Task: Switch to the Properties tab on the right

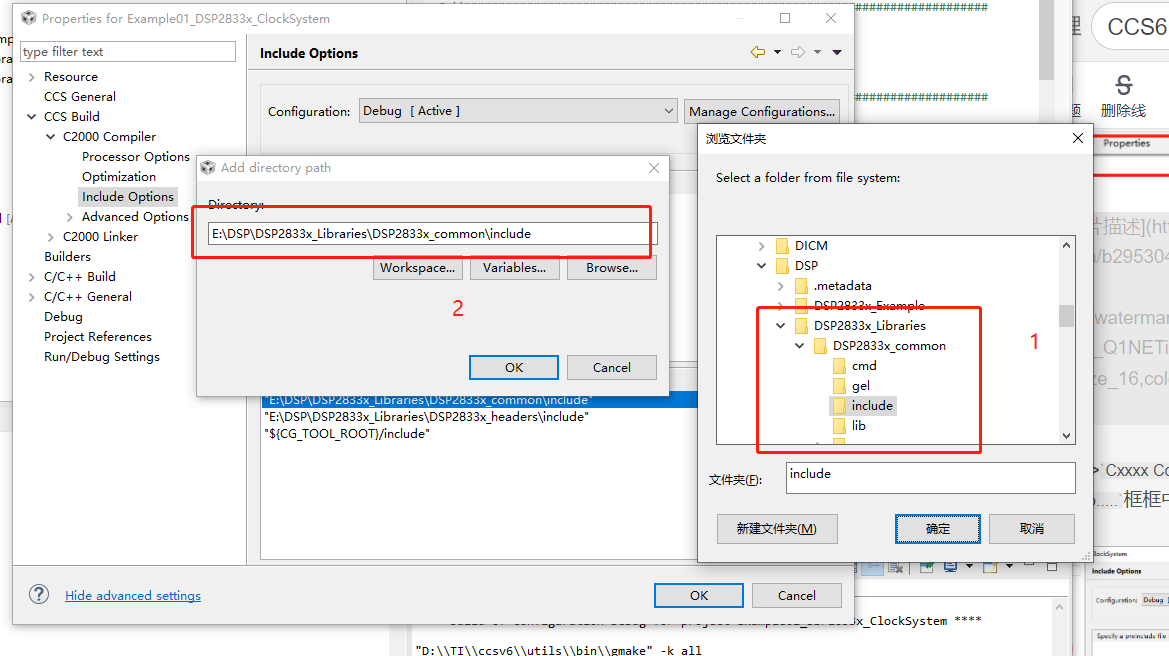Action: 1128,143
